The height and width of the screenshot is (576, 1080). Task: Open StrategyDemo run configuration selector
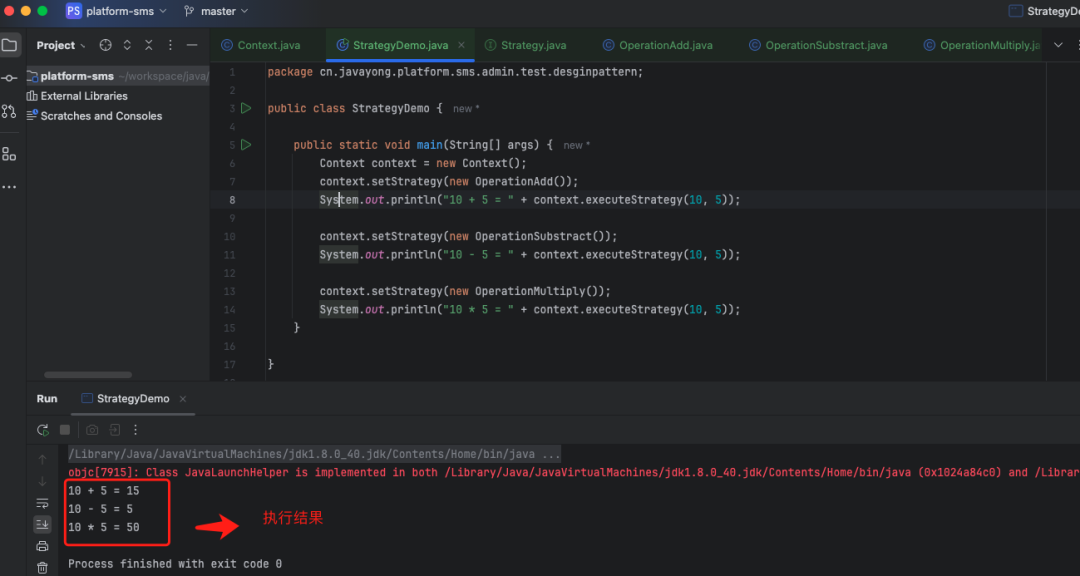[x=1044, y=11]
